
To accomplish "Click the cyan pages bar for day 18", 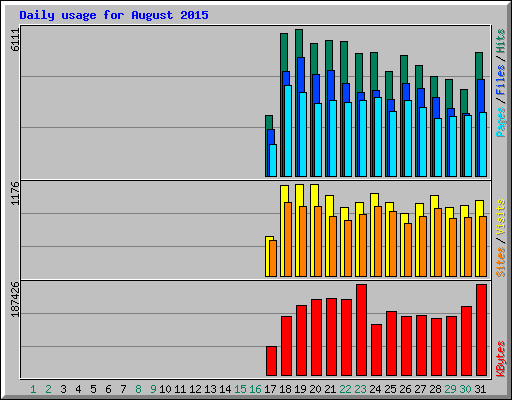I will [288, 131].
